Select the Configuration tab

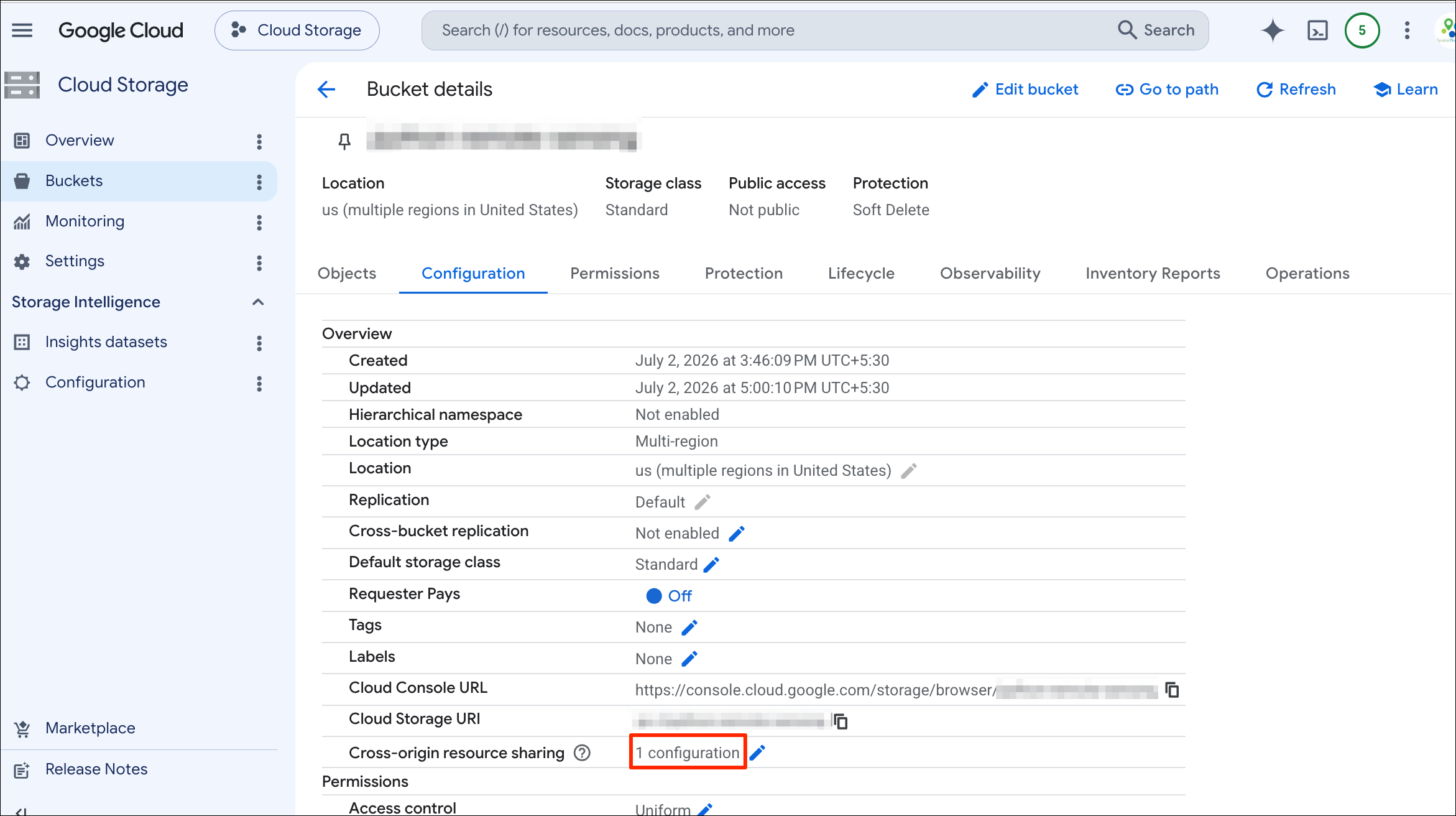click(x=473, y=273)
